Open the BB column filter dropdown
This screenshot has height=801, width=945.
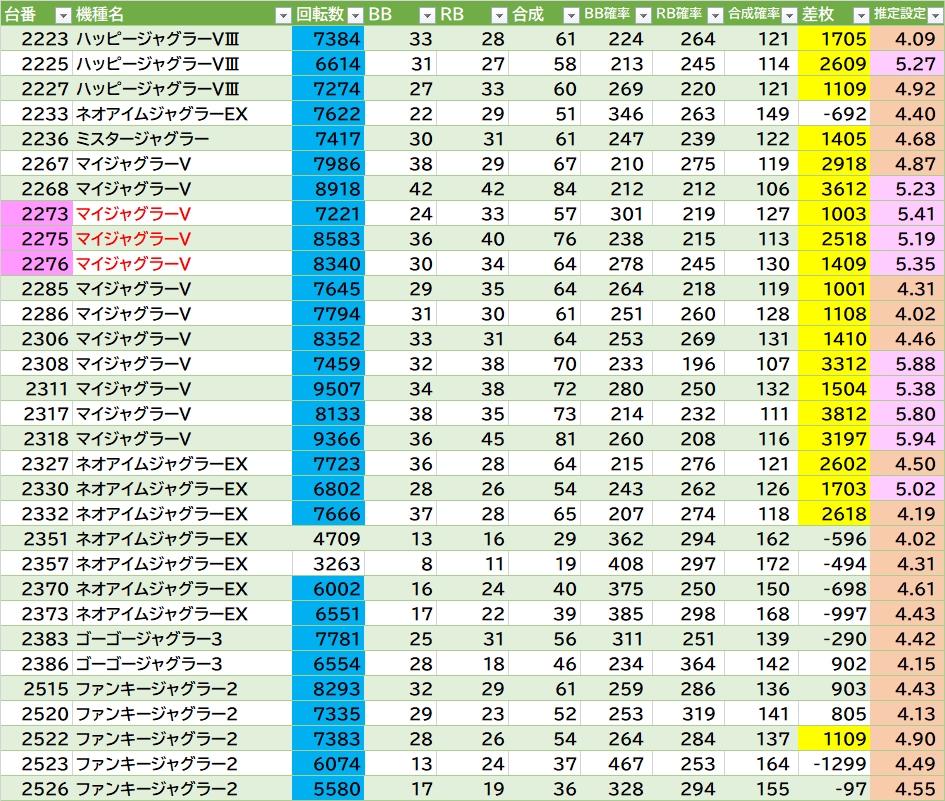tap(427, 16)
